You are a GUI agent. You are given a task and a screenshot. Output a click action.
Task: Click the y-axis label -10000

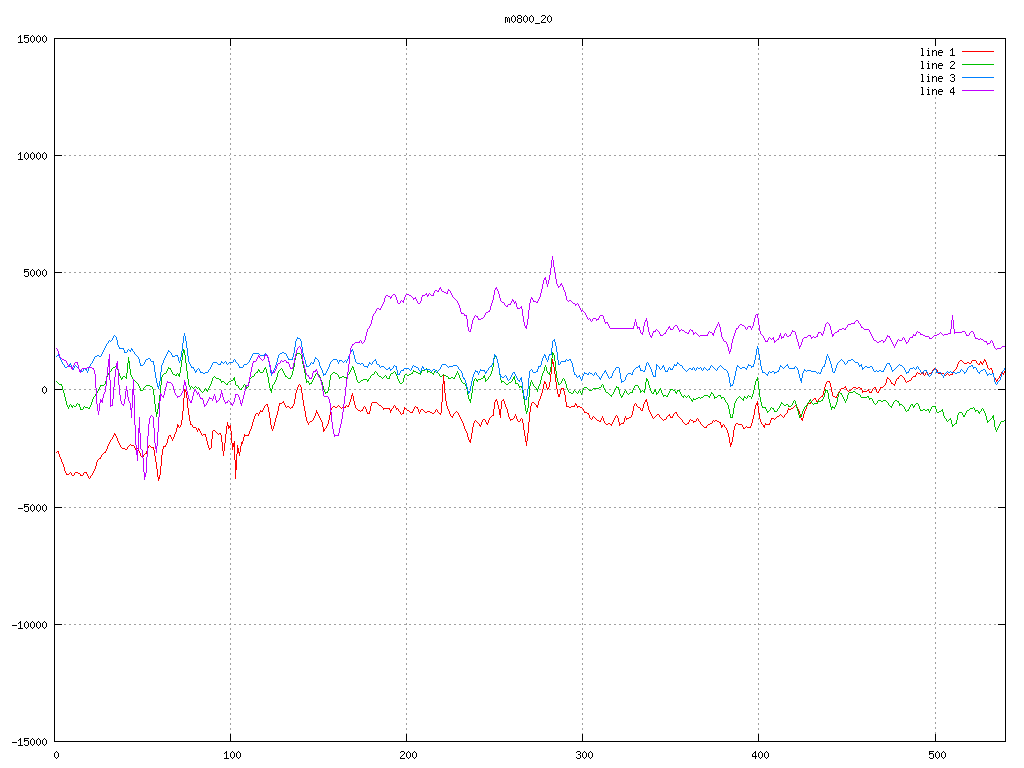[30, 625]
